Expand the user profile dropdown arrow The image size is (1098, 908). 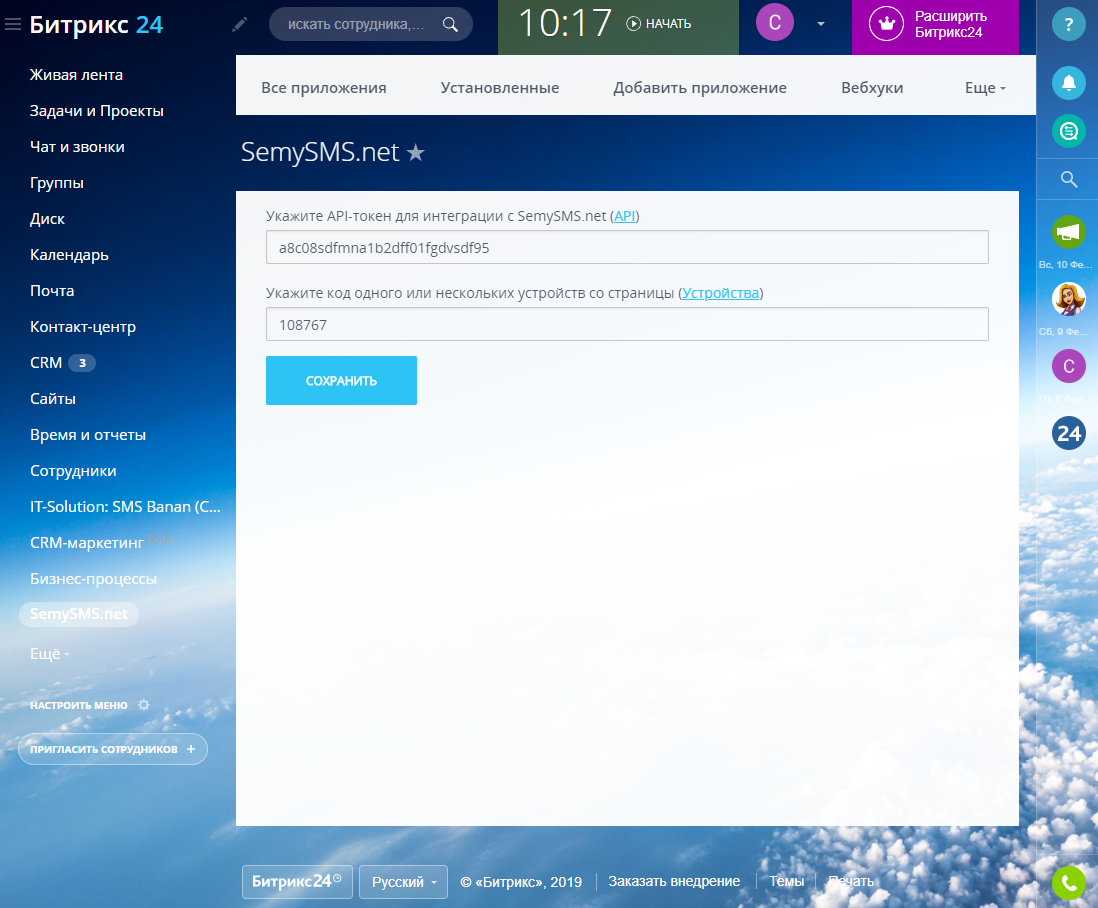click(821, 24)
